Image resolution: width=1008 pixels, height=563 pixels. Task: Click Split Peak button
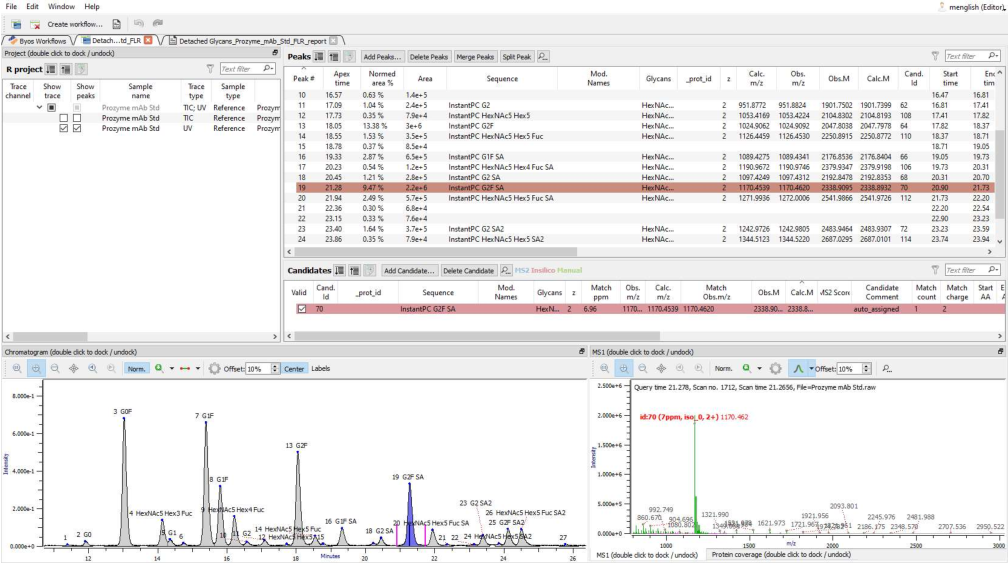[x=517, y=57]
